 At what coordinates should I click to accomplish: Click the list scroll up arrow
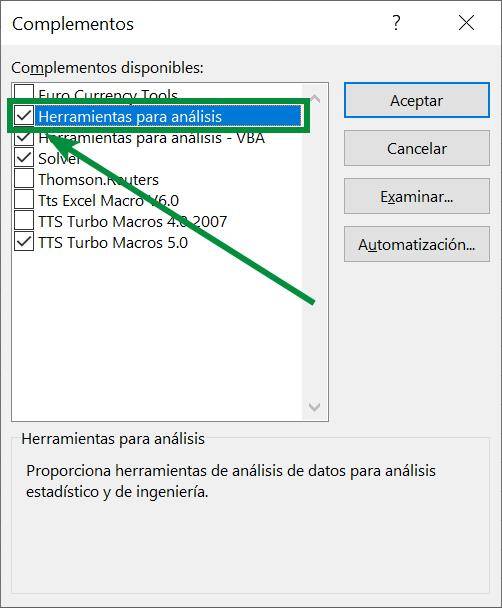click(315, 98)
